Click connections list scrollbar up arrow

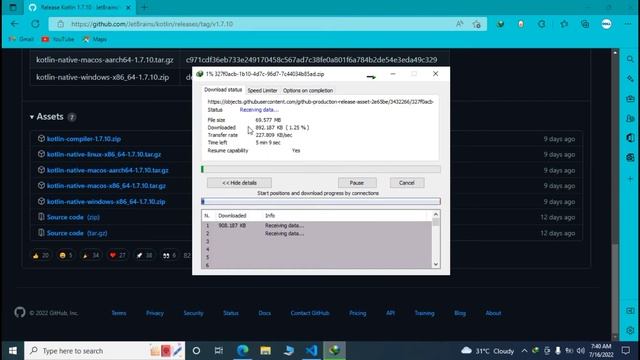tap(436, 214)
